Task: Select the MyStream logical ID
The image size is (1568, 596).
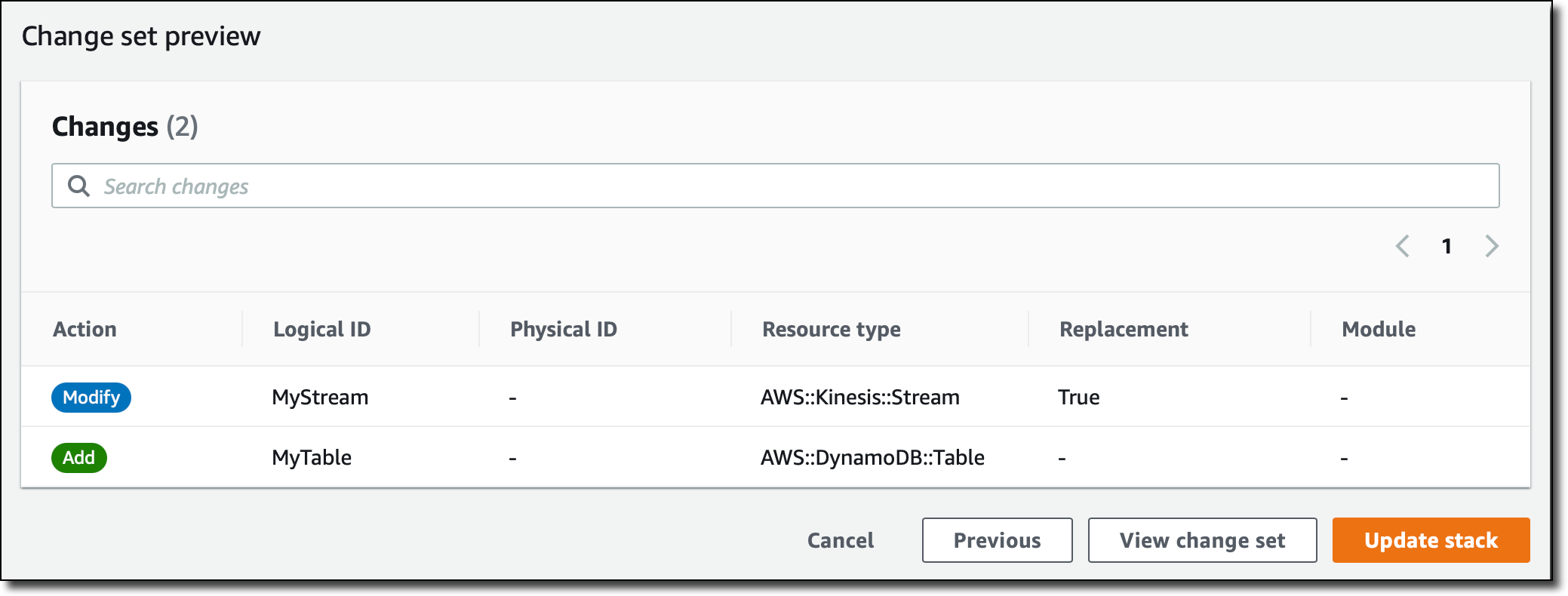Action: tap(320, 398)
